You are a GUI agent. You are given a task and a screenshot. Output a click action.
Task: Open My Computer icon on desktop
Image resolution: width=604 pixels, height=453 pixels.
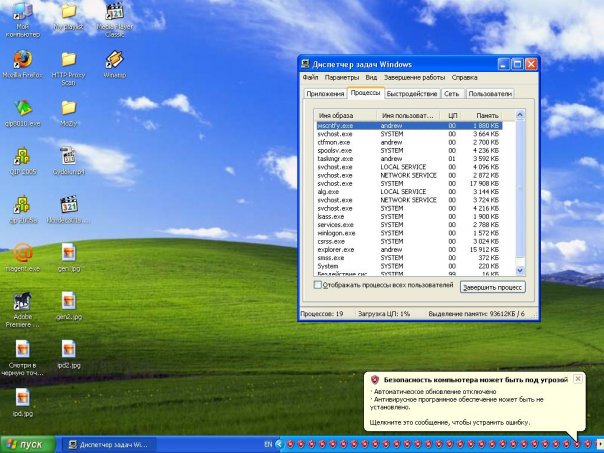pyautogui.click(x=21, y=12)
